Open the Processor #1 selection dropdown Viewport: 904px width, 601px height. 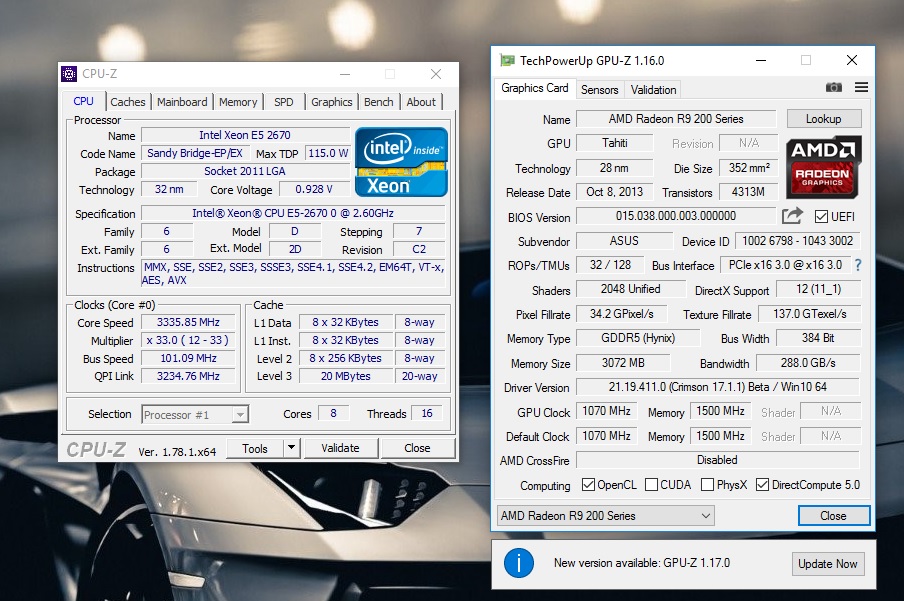point(195,414)
